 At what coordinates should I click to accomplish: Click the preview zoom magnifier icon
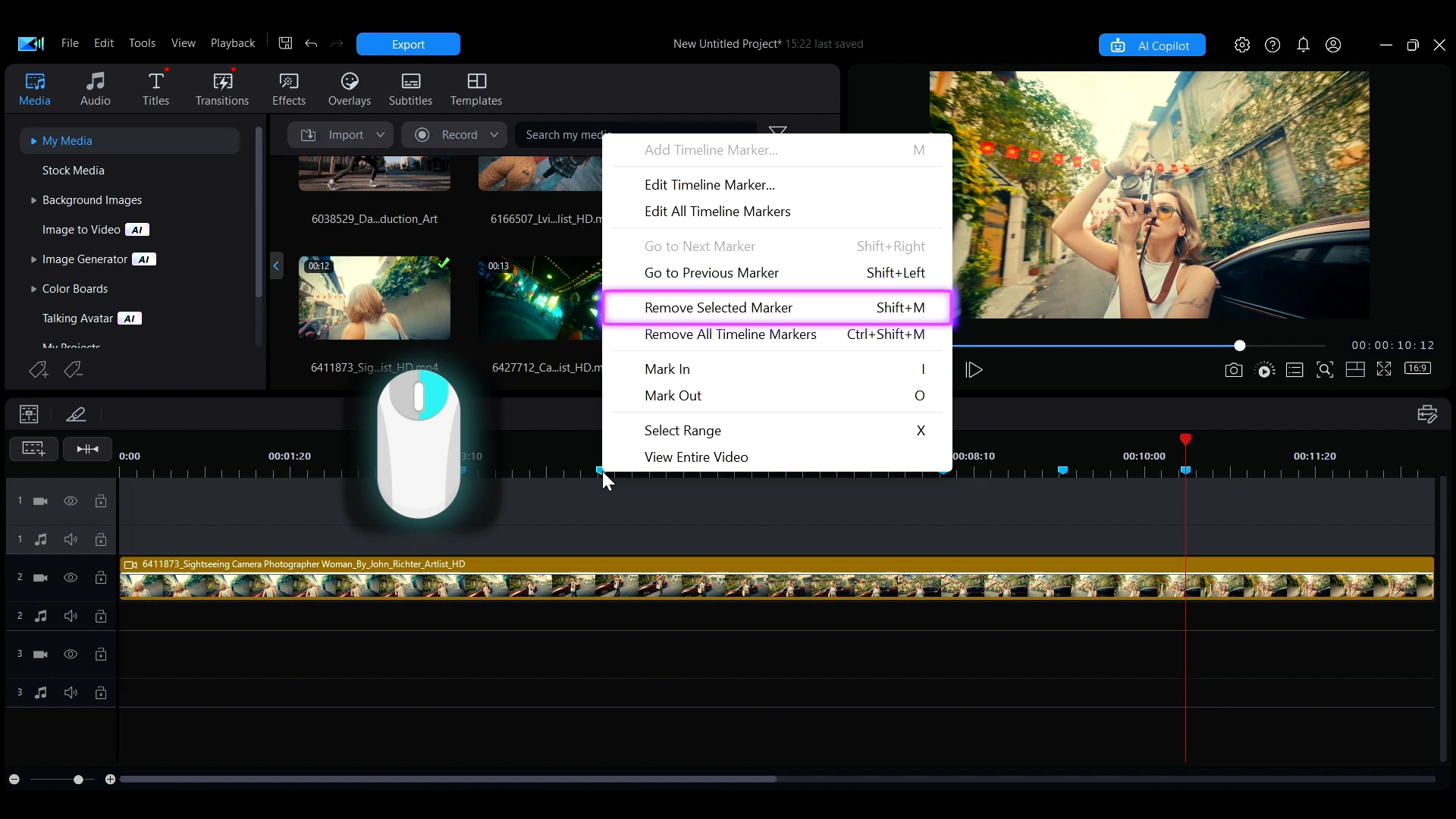[x=1325, y=370]
